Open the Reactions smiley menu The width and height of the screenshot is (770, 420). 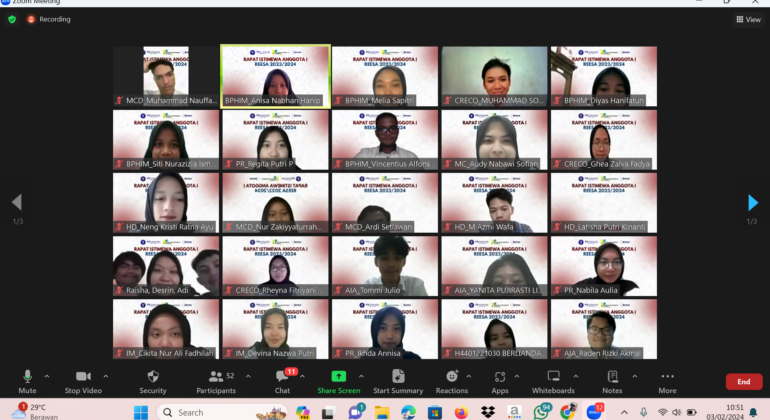tap(452, 382)
